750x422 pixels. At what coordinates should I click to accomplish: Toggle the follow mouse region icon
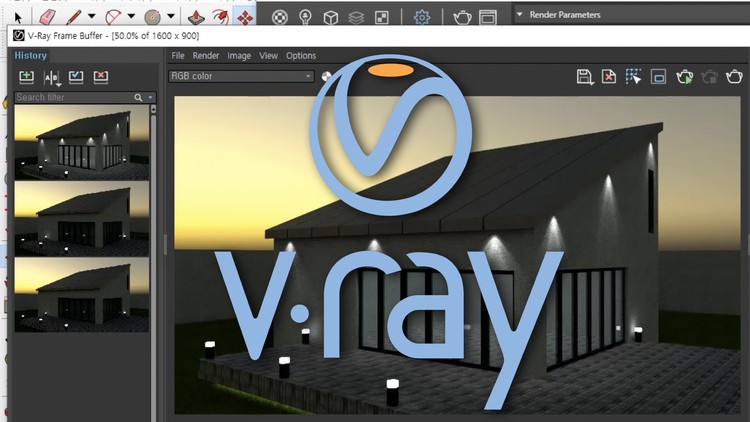click(x=633, y=77)
